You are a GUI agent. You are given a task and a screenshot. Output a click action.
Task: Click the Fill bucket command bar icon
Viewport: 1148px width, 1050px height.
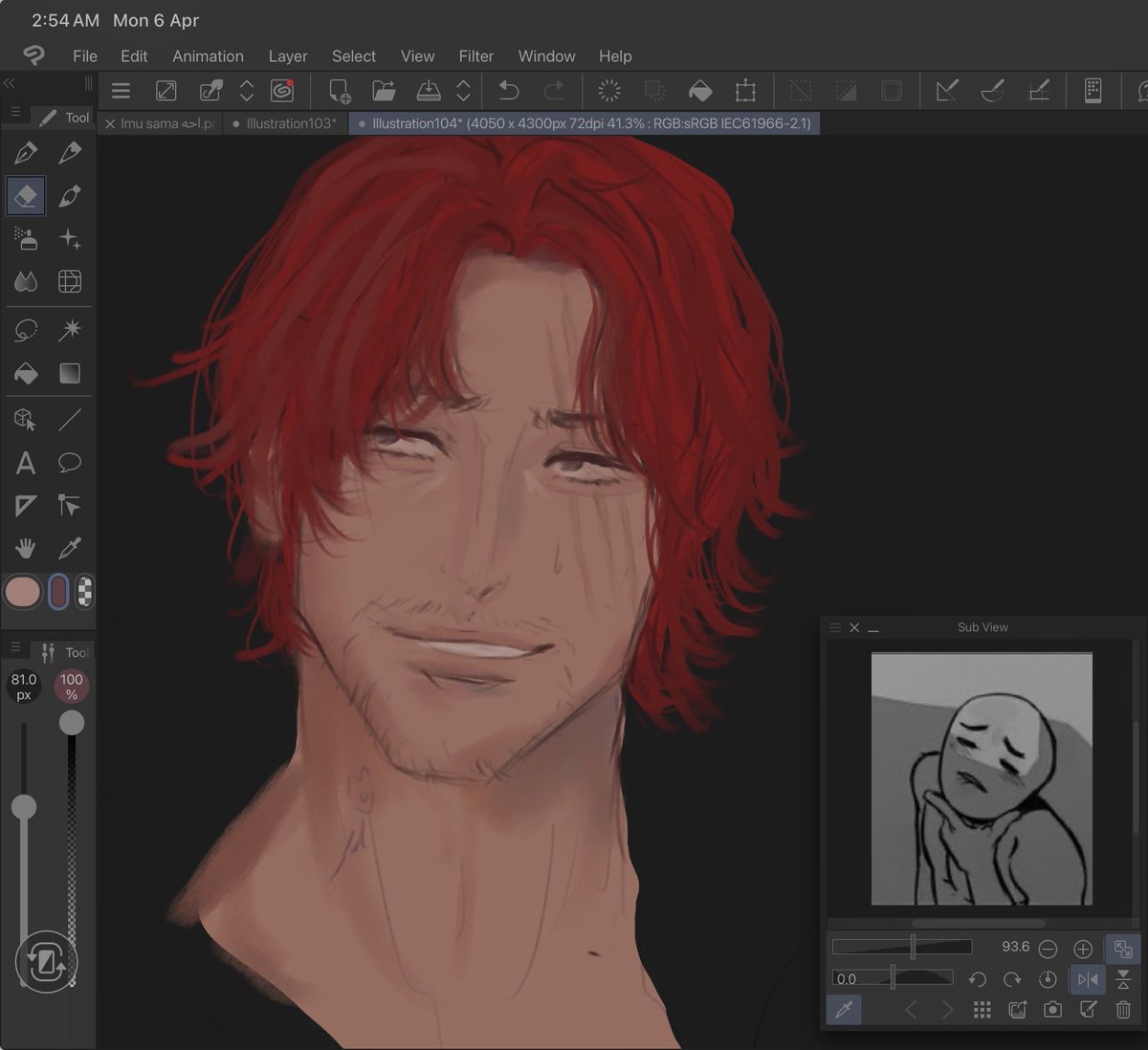[x=700, y=91]
